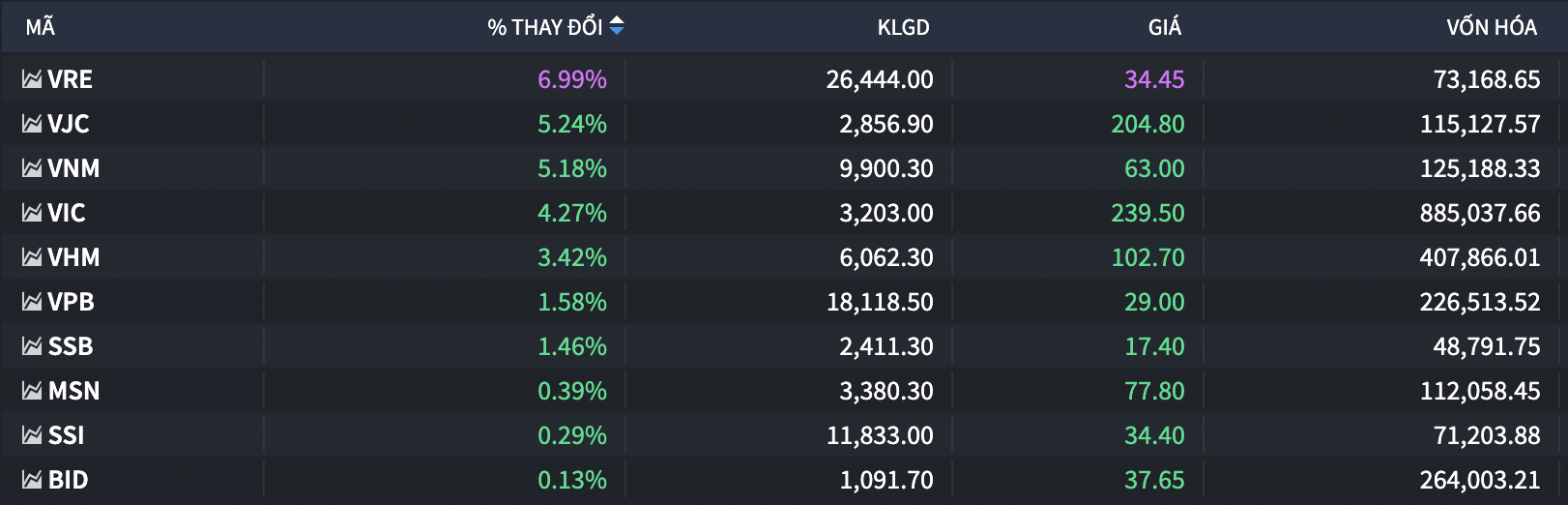The image size is (1568, 505).
Task: Open the VRE stock ticker link
Action: click(71, 79)
